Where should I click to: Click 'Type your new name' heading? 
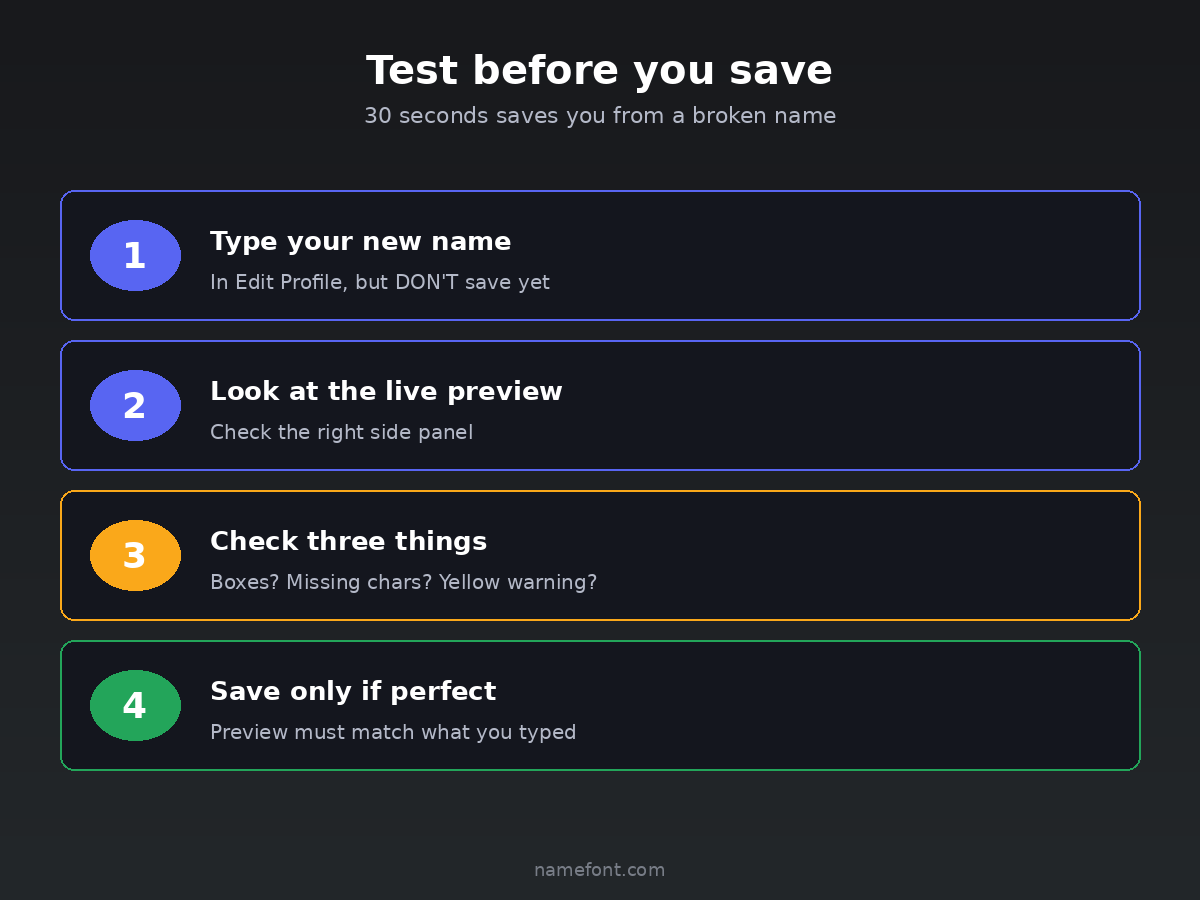pyautogui.click(x=360, y=242)
